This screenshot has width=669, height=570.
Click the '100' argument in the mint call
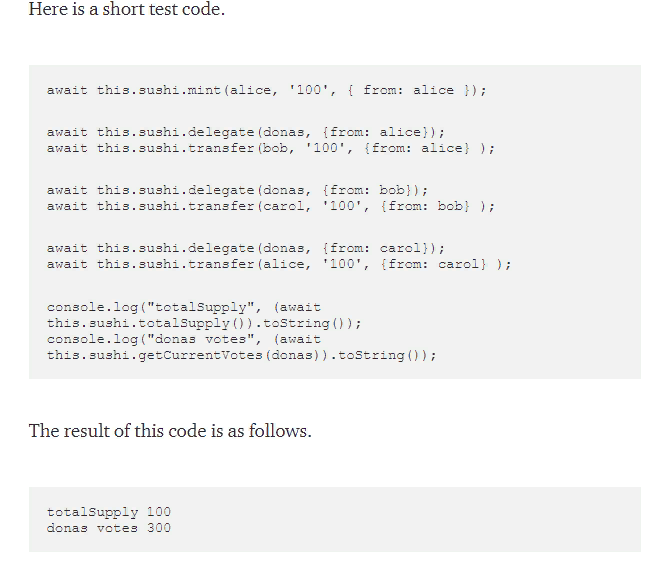307,90
